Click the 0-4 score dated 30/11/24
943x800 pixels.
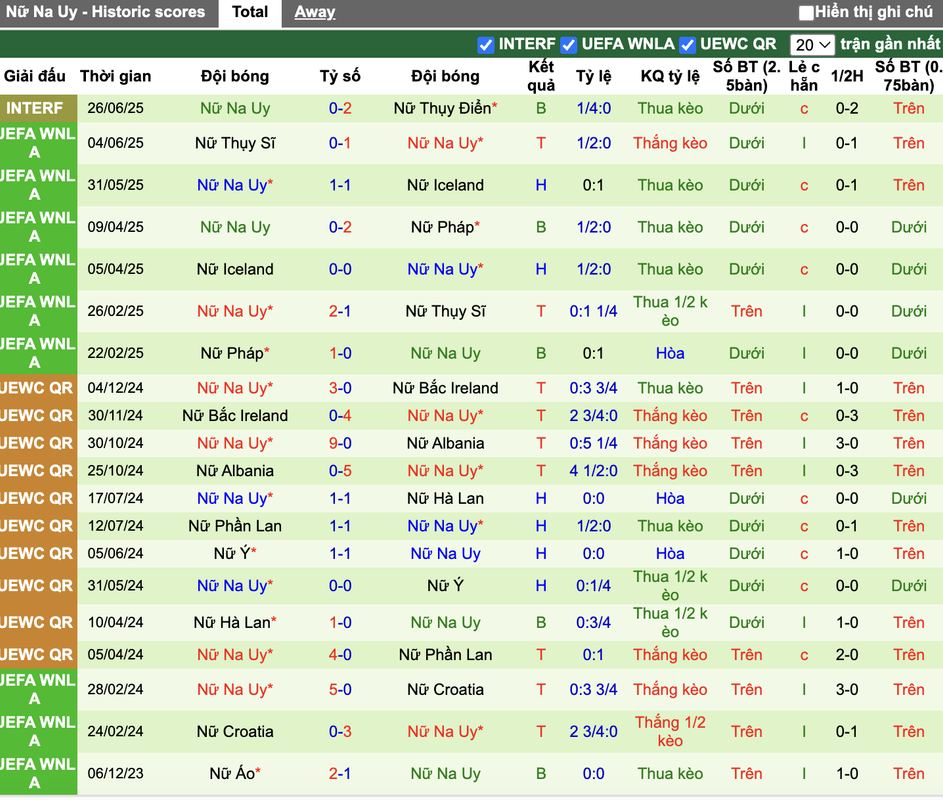pyautogui.click(x=340, y=416)
